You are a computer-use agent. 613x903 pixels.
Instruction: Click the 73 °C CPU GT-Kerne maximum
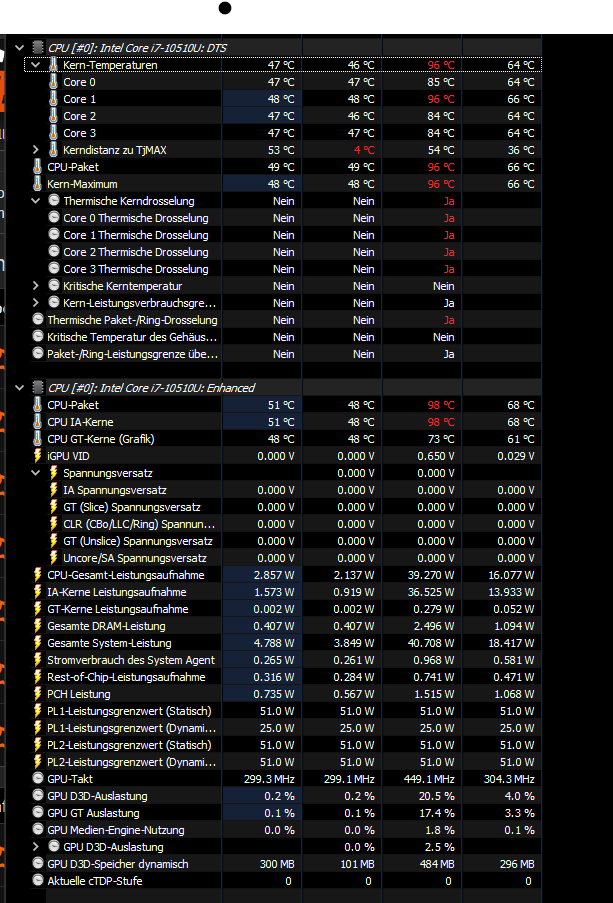coord(441,439)
